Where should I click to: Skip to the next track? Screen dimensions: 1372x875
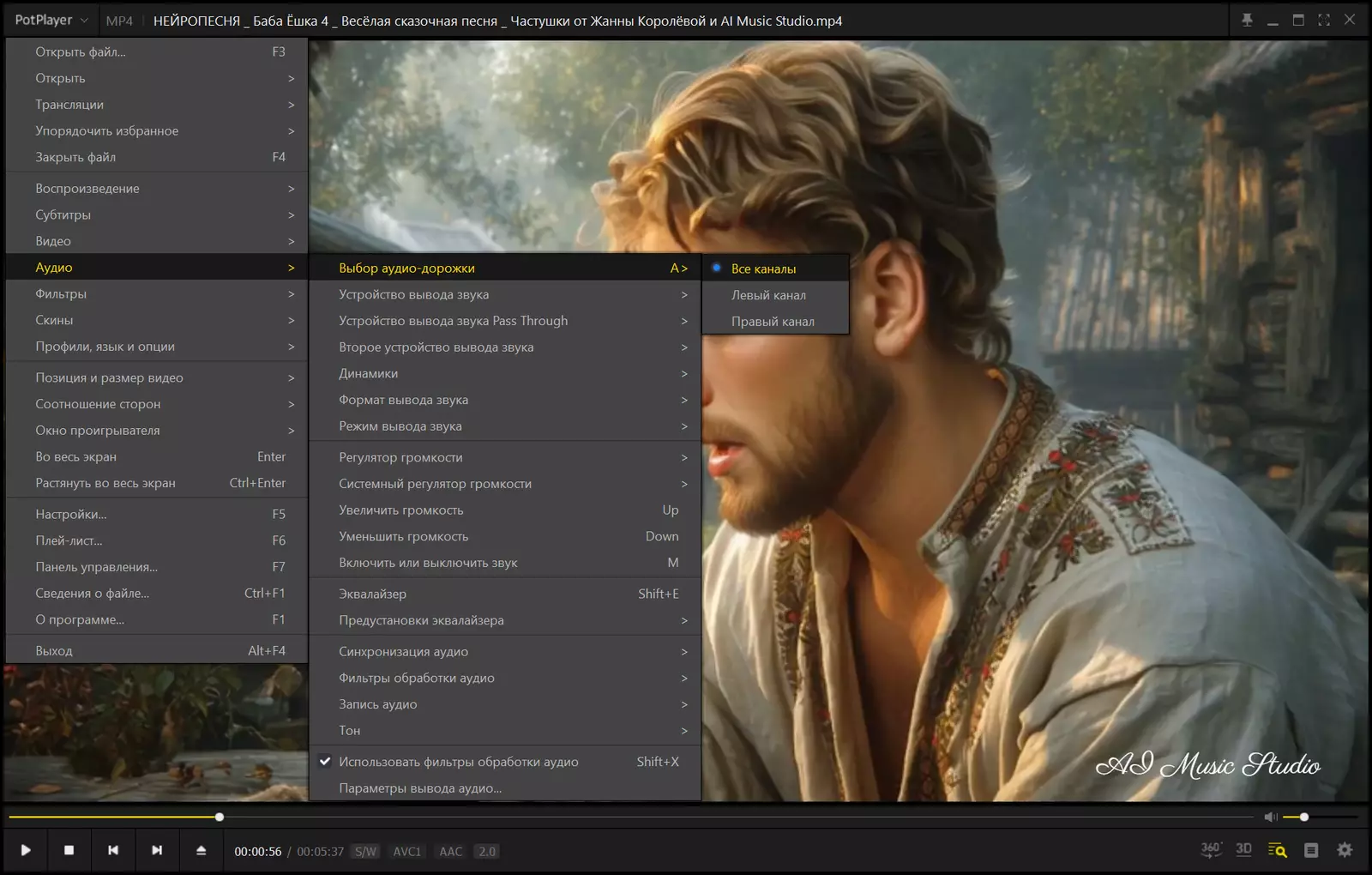point(157,850)
